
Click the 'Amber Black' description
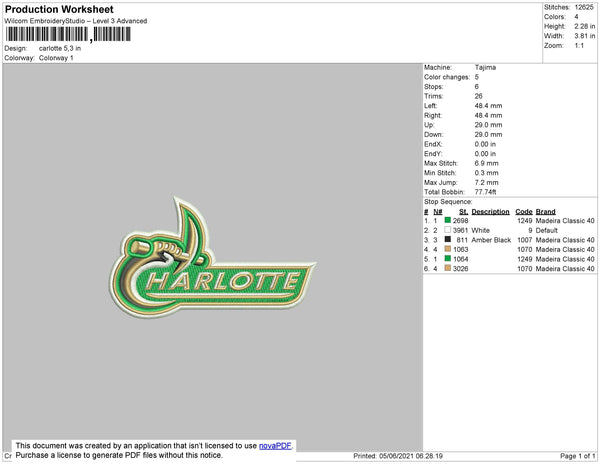[491, 240]
